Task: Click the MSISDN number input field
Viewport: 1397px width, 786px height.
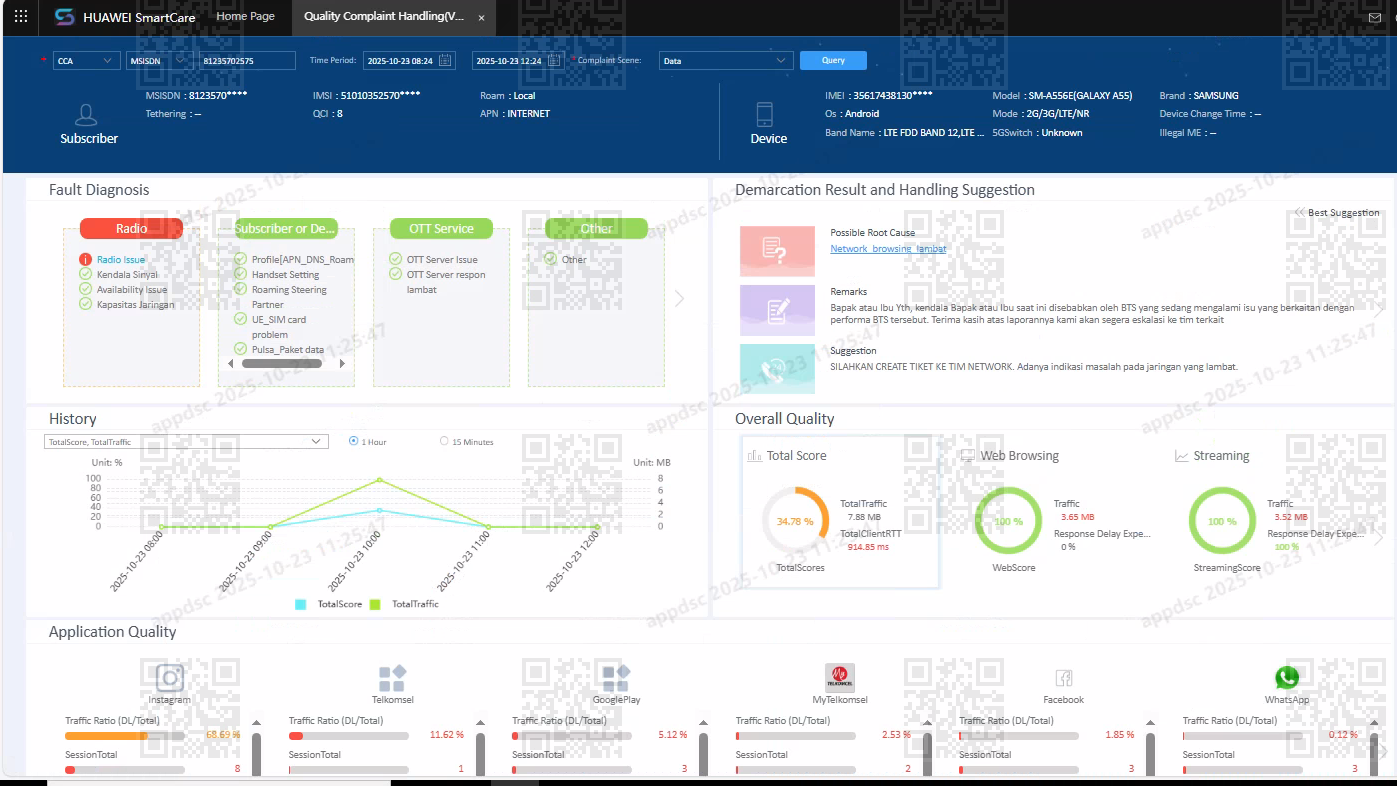Action: [247, 61]
